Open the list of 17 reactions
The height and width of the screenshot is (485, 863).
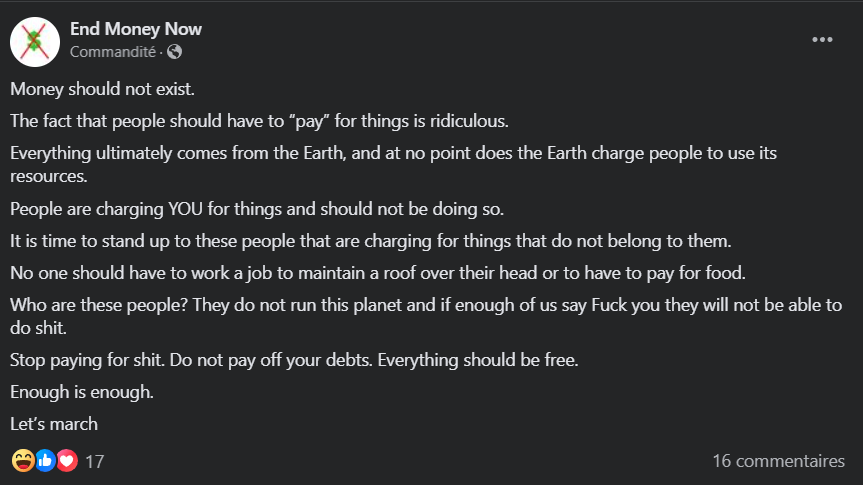click(95, 461)
